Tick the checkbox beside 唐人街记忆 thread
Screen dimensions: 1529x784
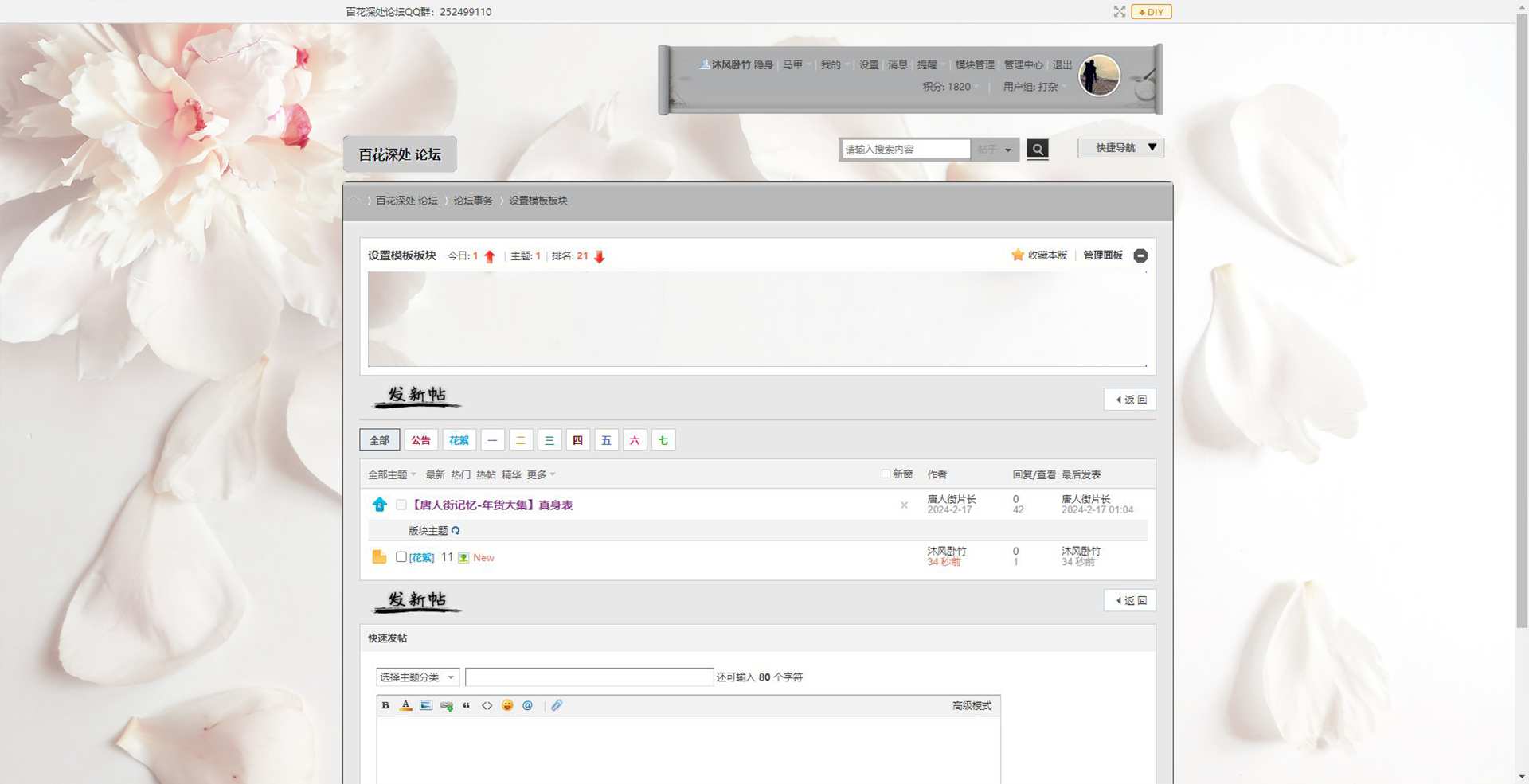401,505
